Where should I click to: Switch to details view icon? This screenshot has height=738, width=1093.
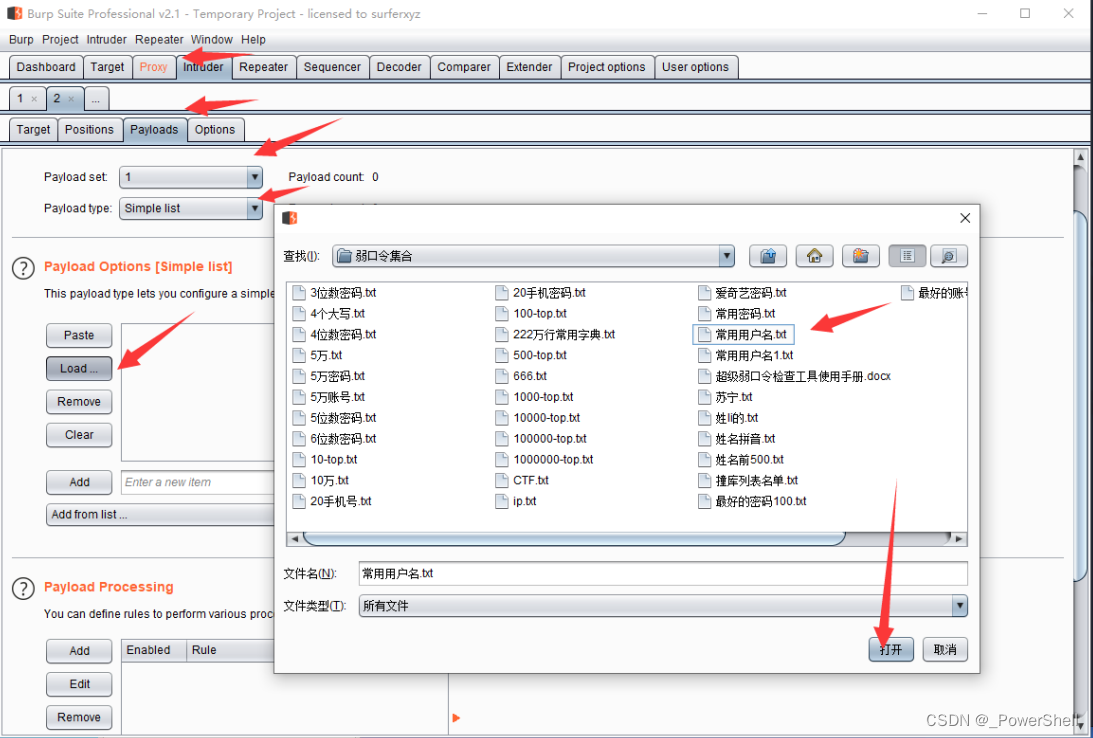[x=949, y=256]
